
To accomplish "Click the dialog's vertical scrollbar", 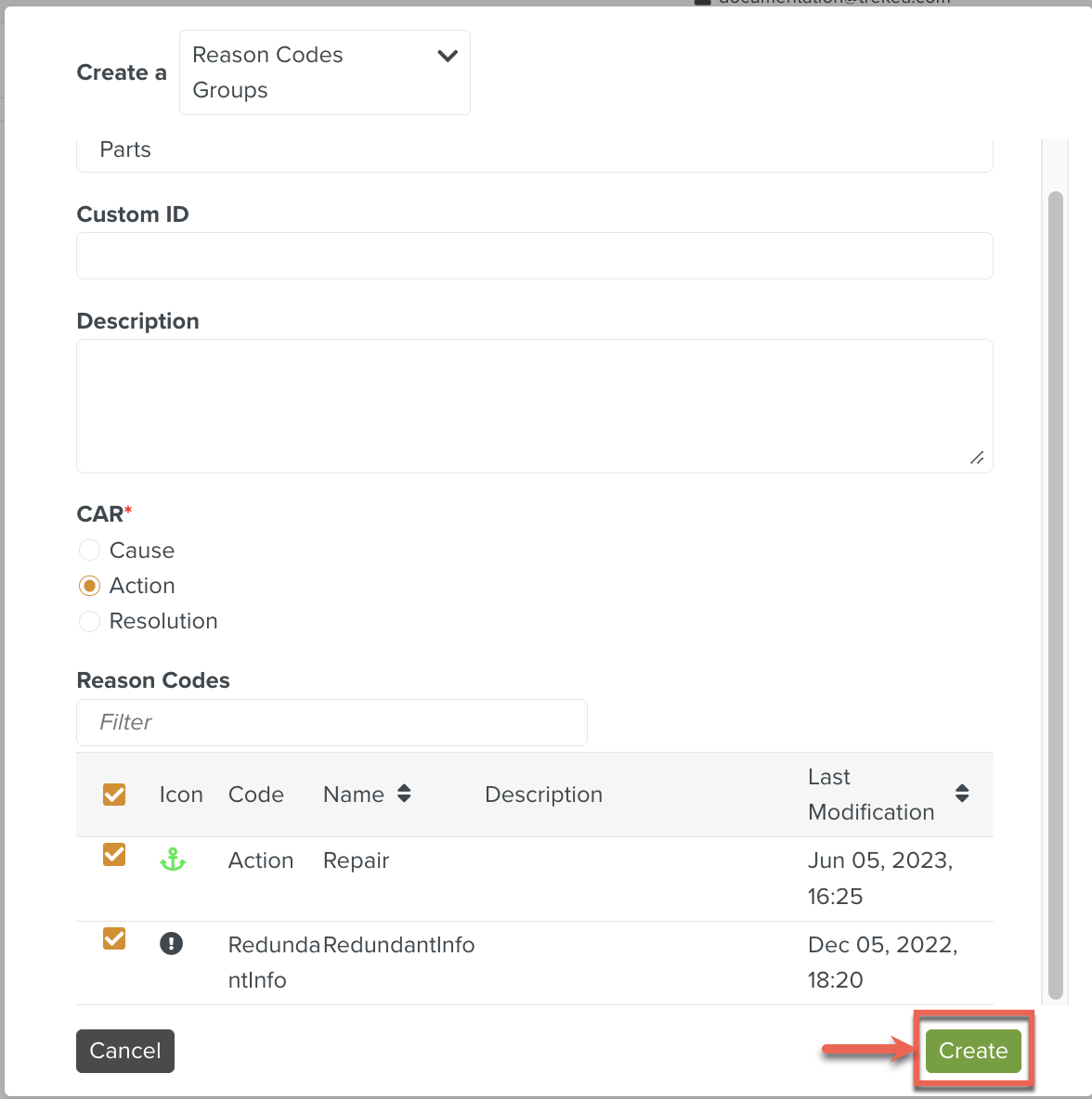I will pos(1055,594).
